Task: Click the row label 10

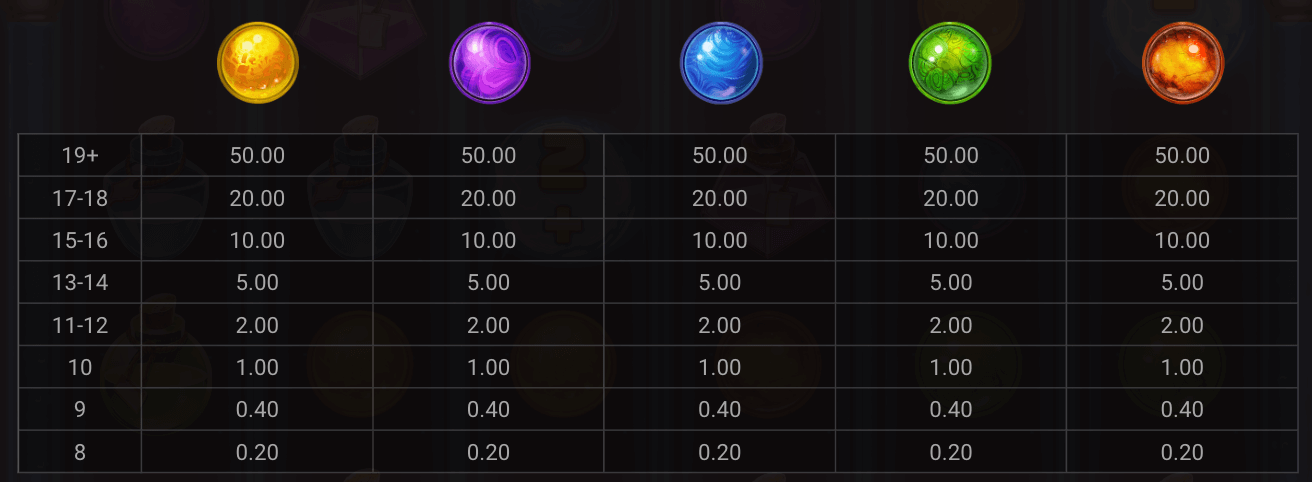Action: click(80, 368)
